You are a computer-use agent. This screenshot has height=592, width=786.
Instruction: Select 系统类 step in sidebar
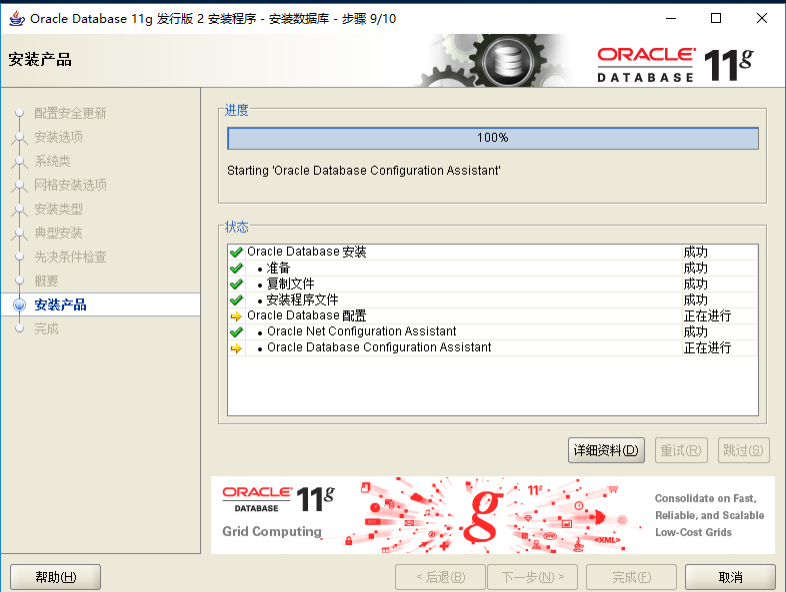click(52, 161)
